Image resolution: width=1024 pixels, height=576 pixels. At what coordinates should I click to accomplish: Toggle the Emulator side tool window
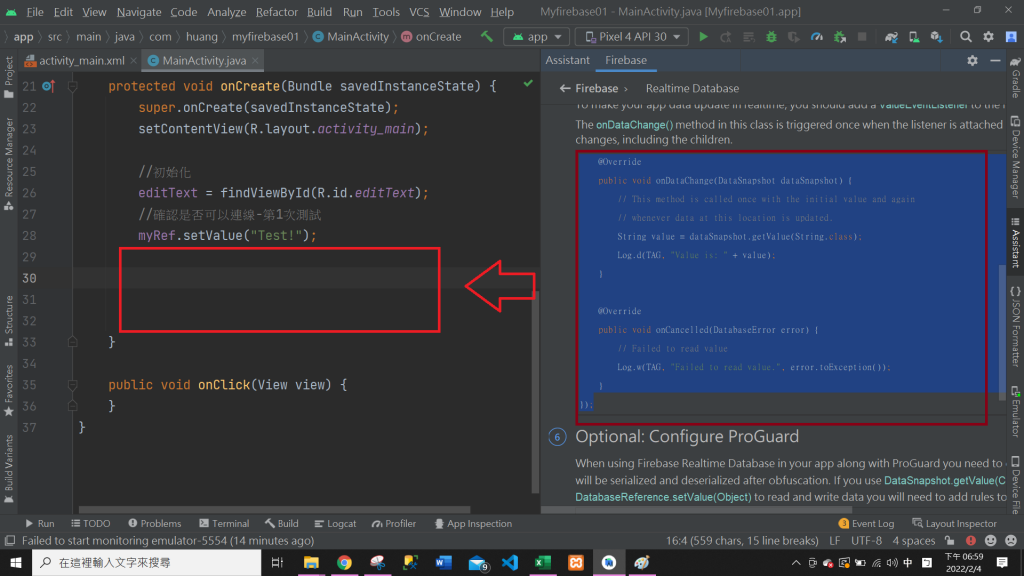tap(1016, 411)
